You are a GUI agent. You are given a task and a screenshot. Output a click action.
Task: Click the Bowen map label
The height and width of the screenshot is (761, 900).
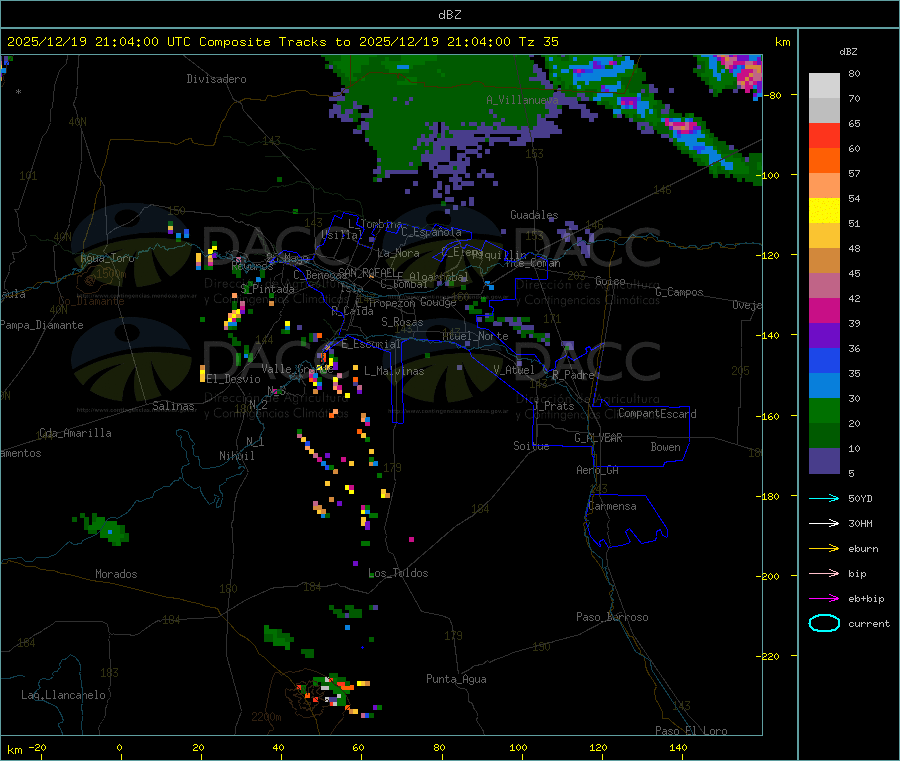click(665, 447)
